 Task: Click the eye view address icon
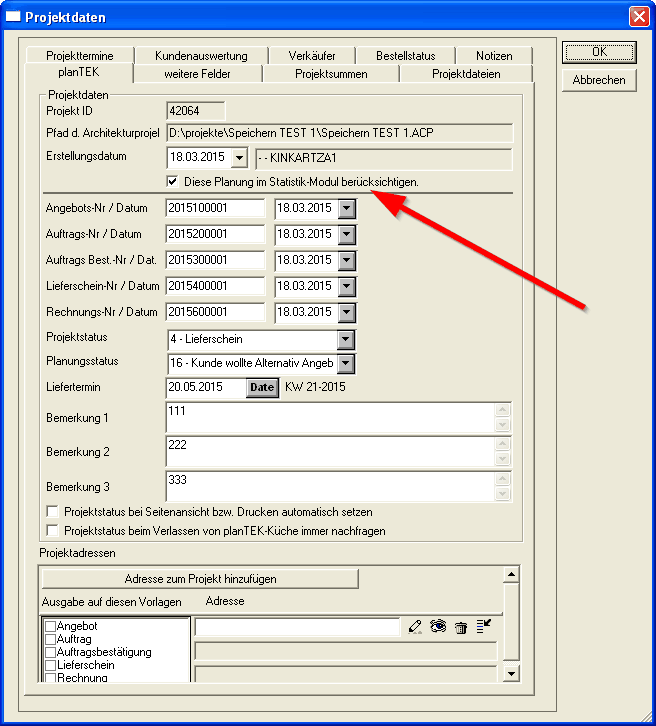pyautogui.click(x=438, y=627)
